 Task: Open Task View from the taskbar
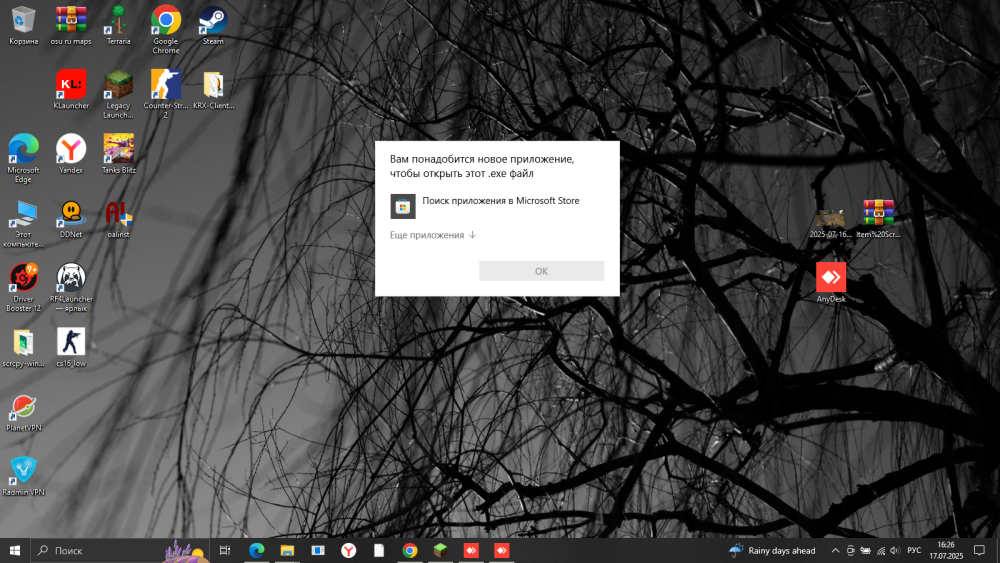[x=224, y=550]
